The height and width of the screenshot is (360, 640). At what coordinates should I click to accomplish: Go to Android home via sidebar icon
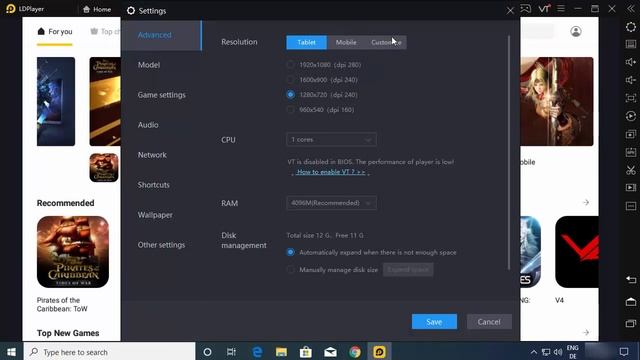[631, 302]
